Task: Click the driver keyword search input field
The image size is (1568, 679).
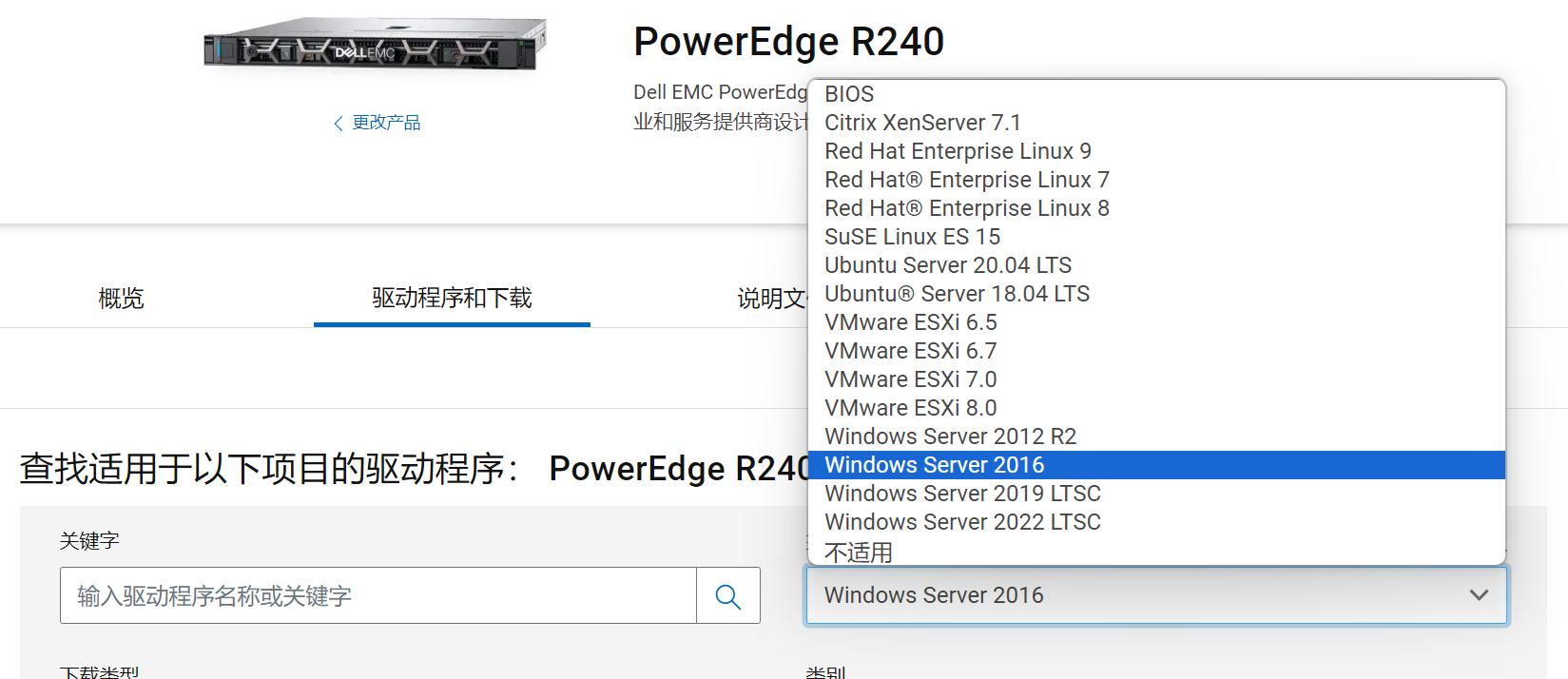Action: [377, 595]
